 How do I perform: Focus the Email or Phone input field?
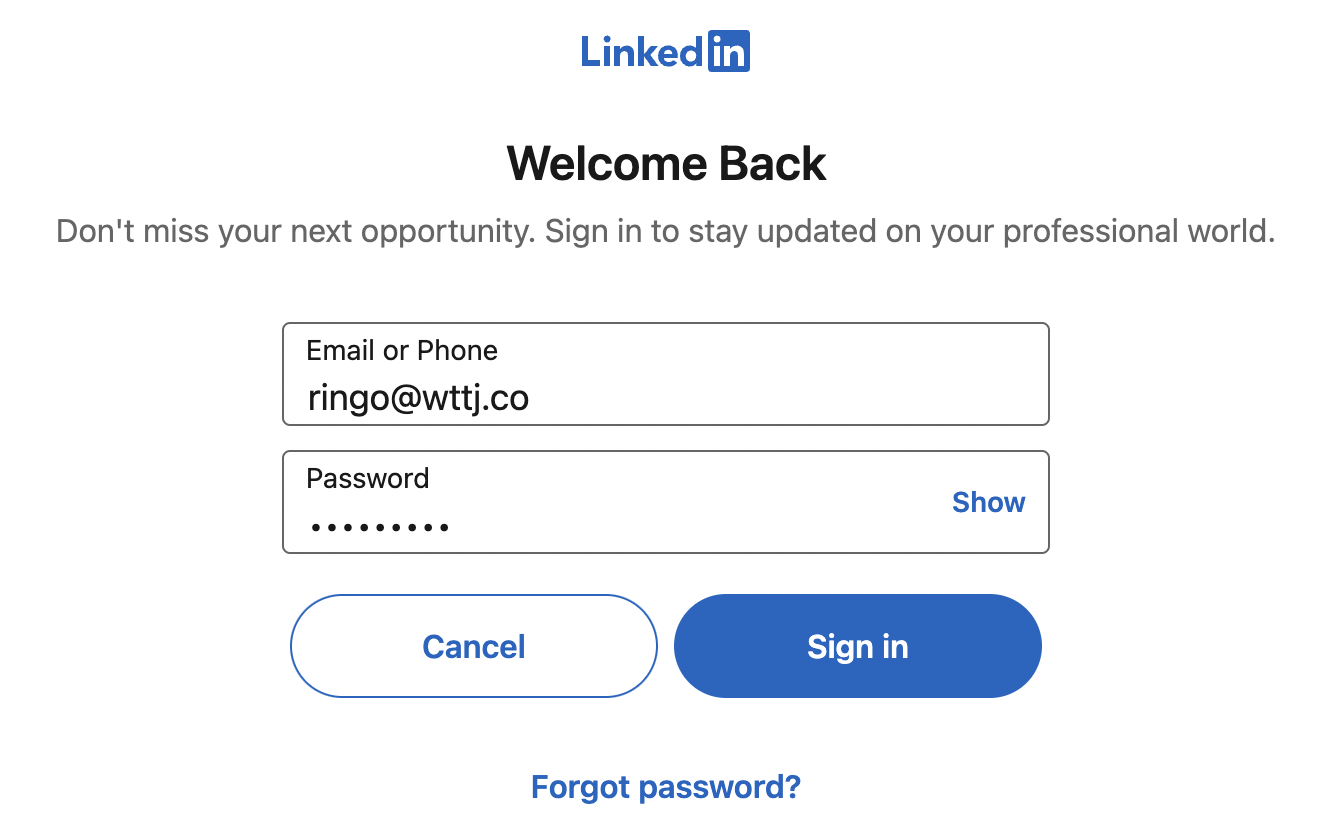[x=666, y=374]
